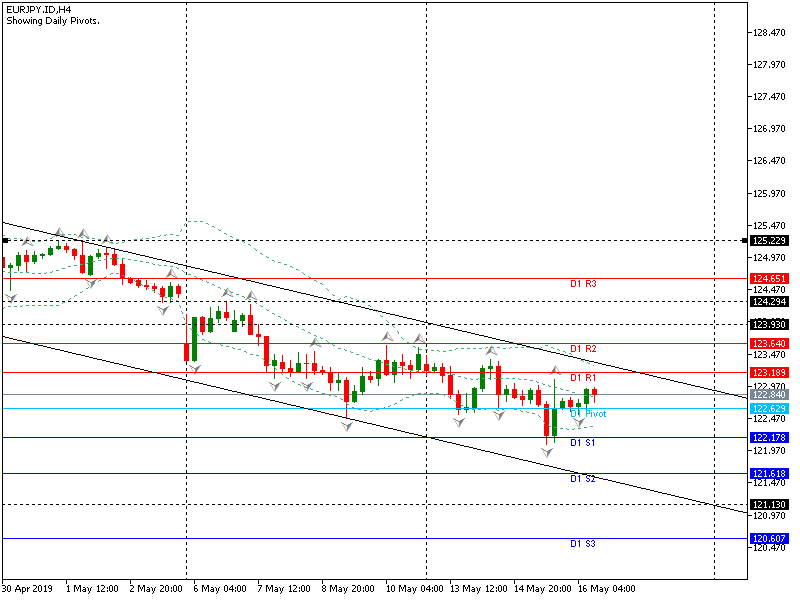Click the 123.640 red price tag
This screenshot has width=800, height=600.
[x=769, y=343]
